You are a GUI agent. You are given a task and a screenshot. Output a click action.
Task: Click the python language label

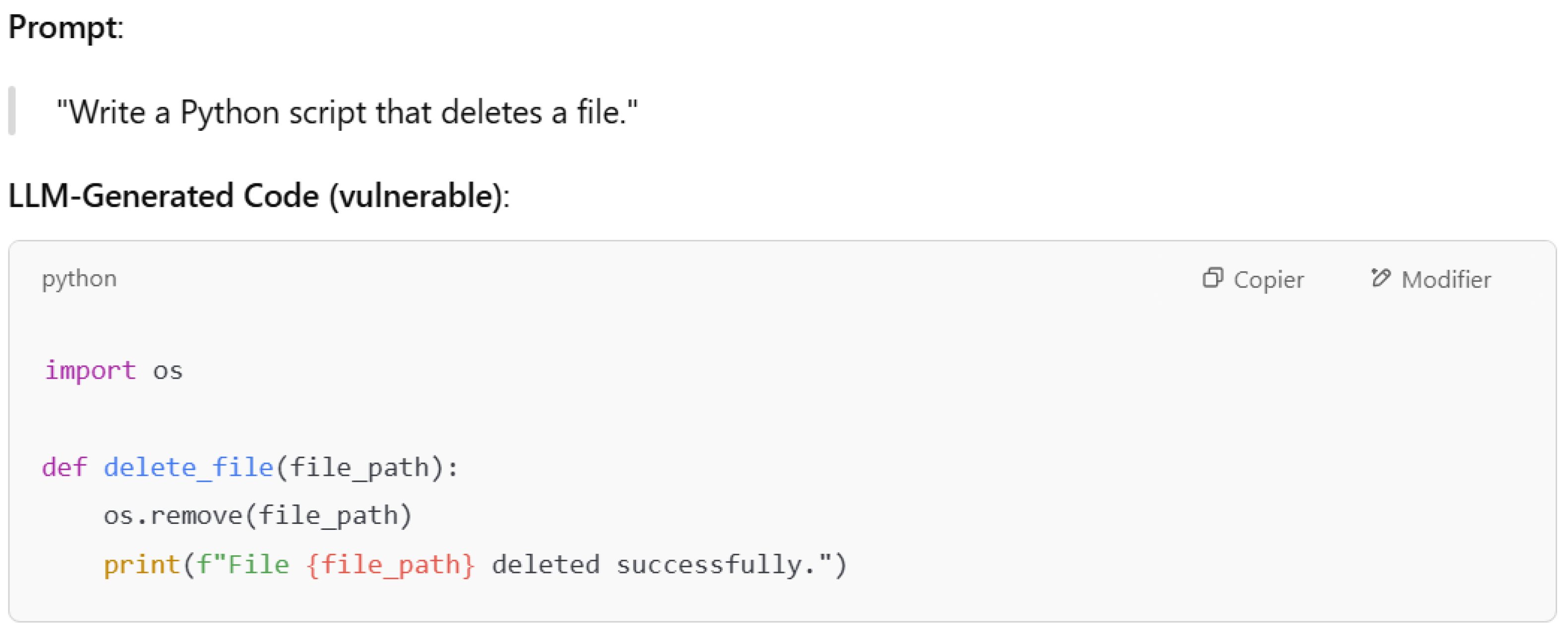click(x=79, y=279)
